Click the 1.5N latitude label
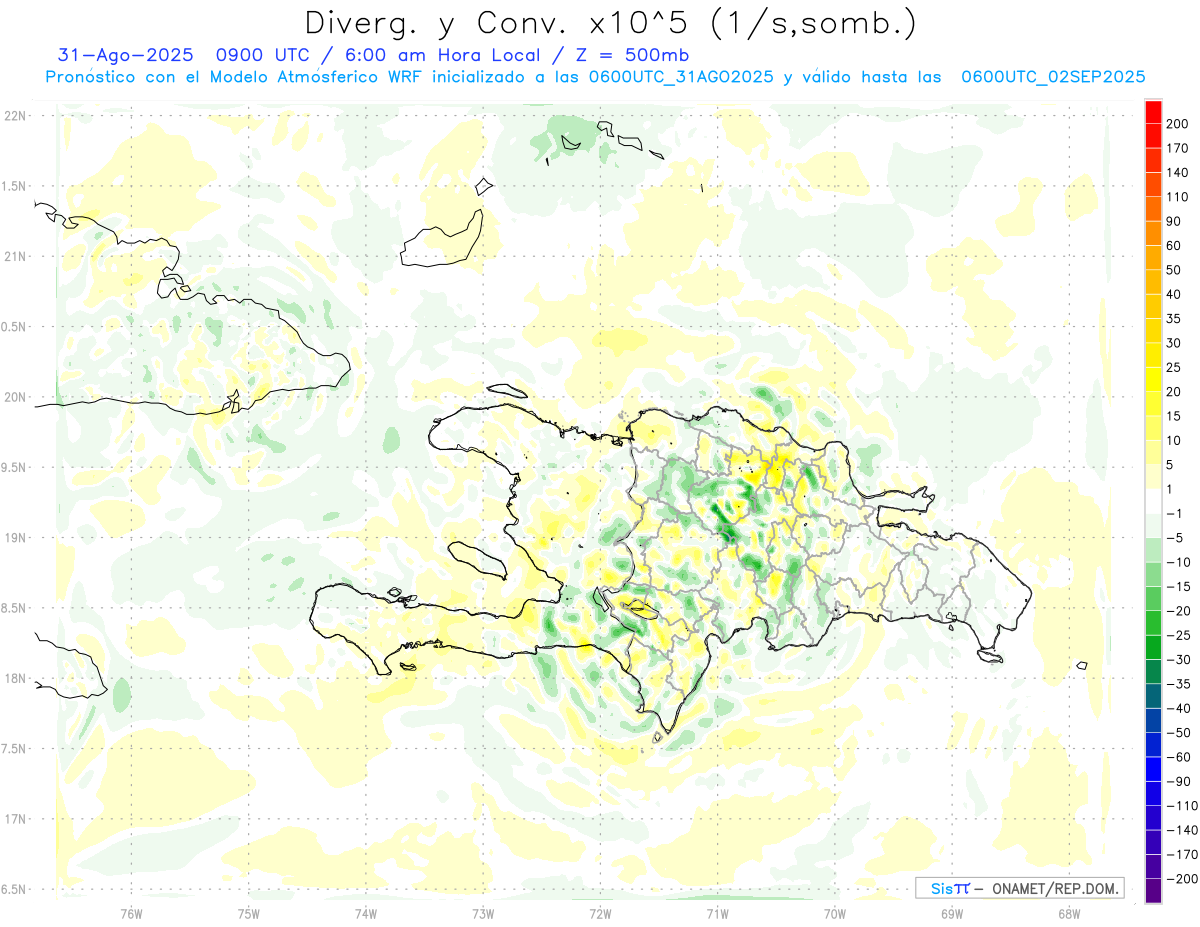Screen dimensions: 1200x927 tap(15, 186)
